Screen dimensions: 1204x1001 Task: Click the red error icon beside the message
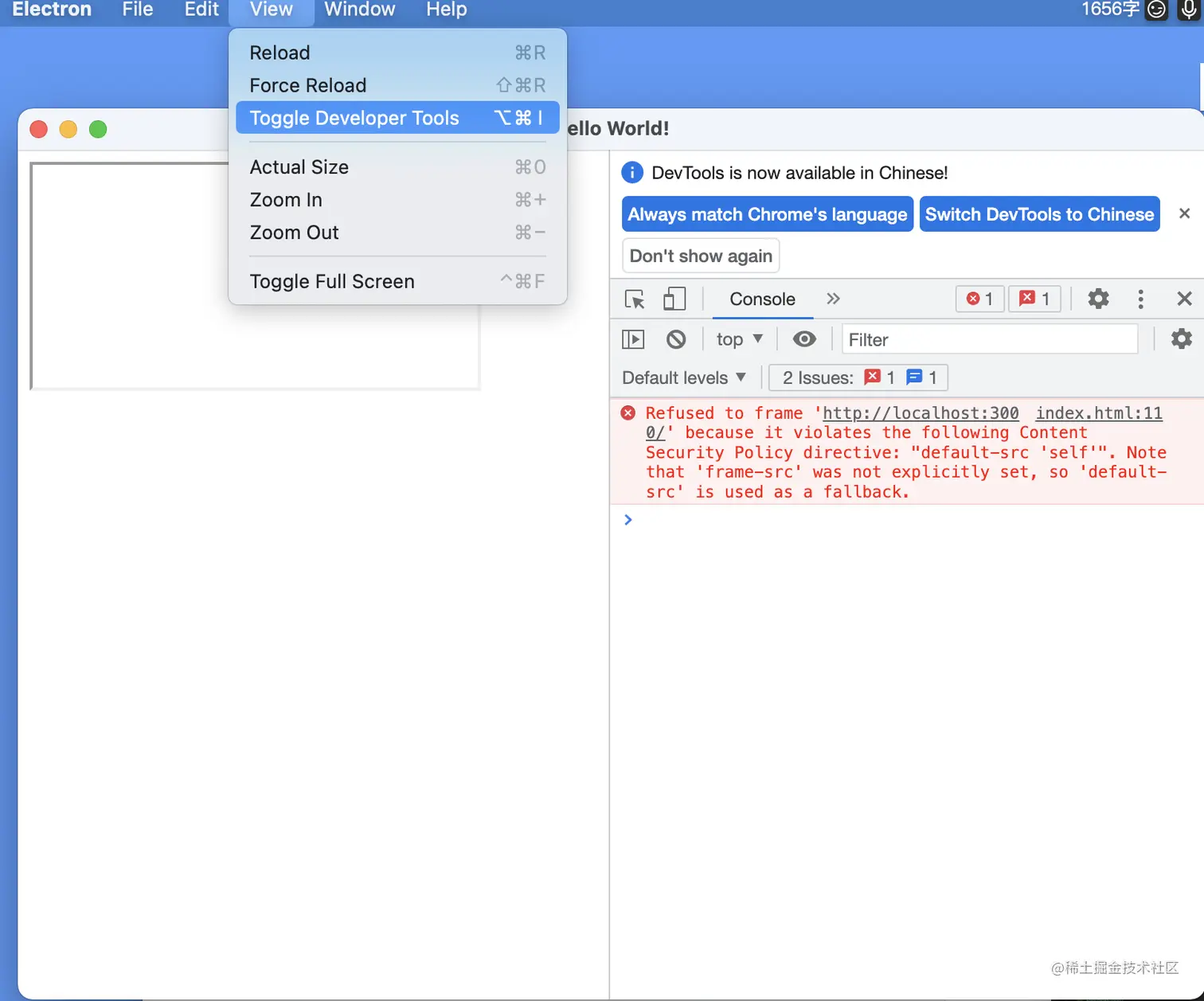(x=628, y=413)
